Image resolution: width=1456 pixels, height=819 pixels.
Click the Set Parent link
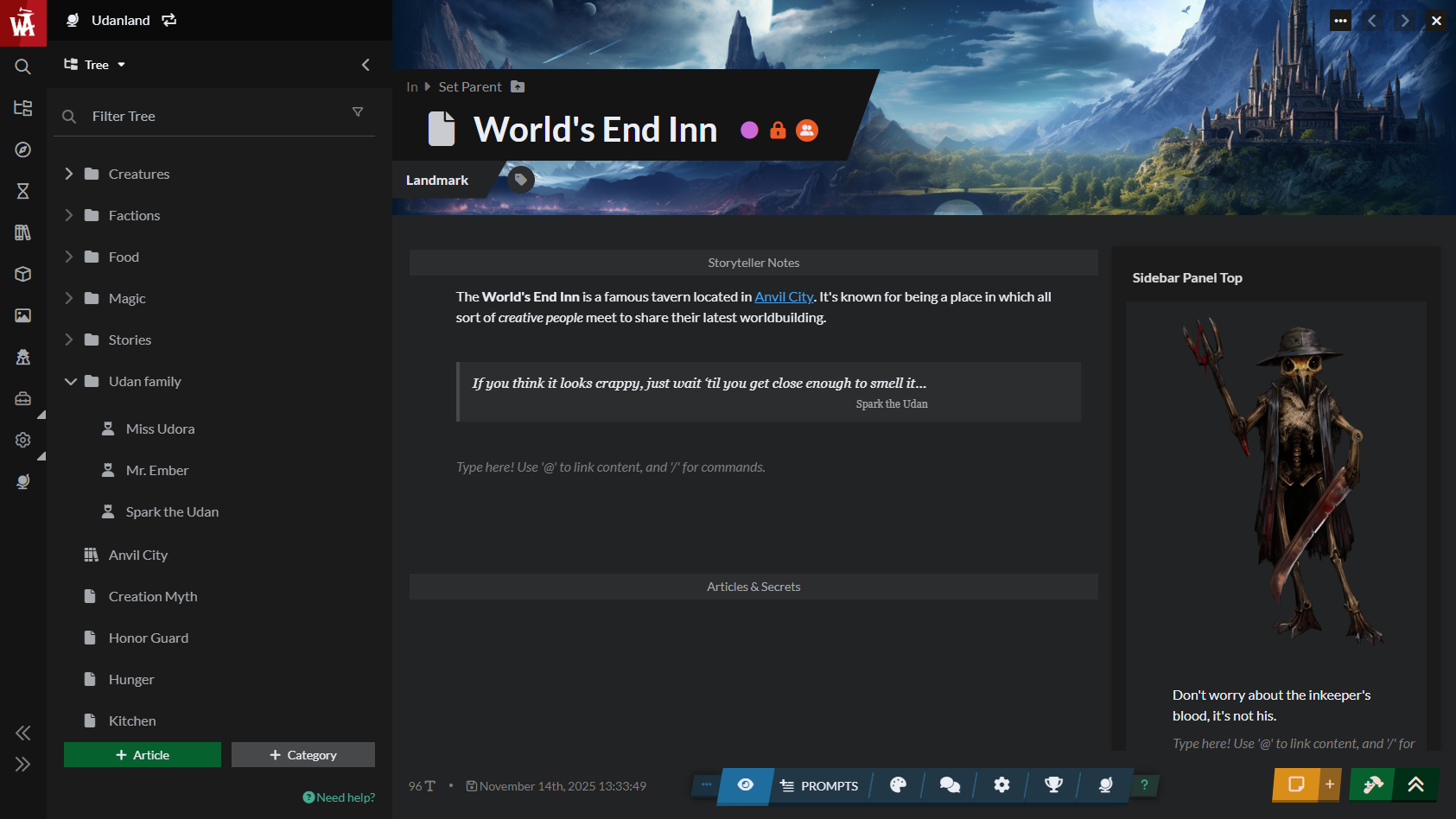(x=470, y=86)
